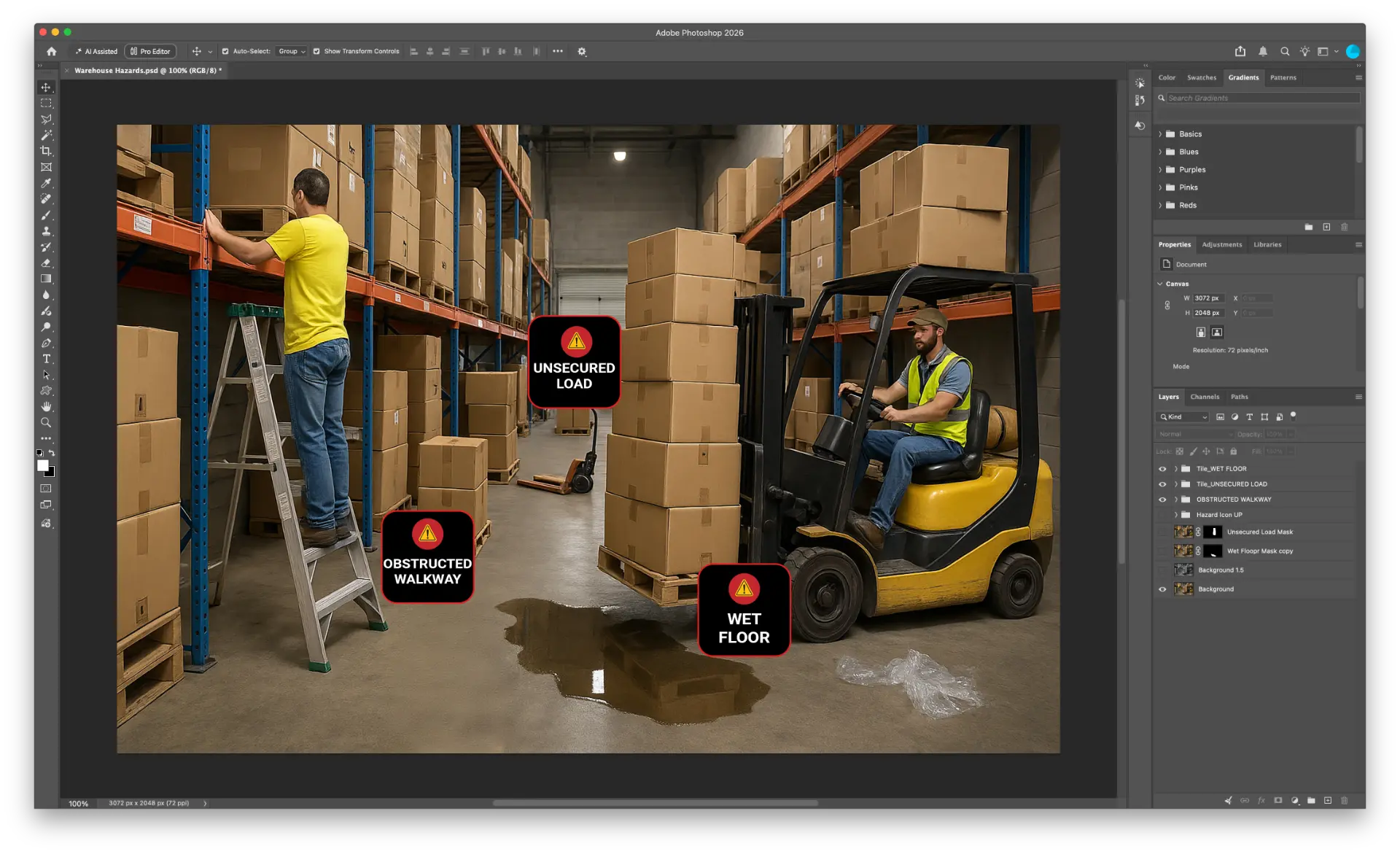Open the layer filter Kind dropdown

coord(1183,417)
